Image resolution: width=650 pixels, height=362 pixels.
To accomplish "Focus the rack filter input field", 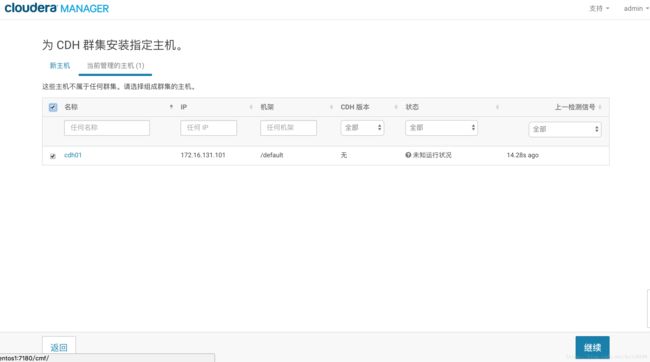I will point(289,128).
